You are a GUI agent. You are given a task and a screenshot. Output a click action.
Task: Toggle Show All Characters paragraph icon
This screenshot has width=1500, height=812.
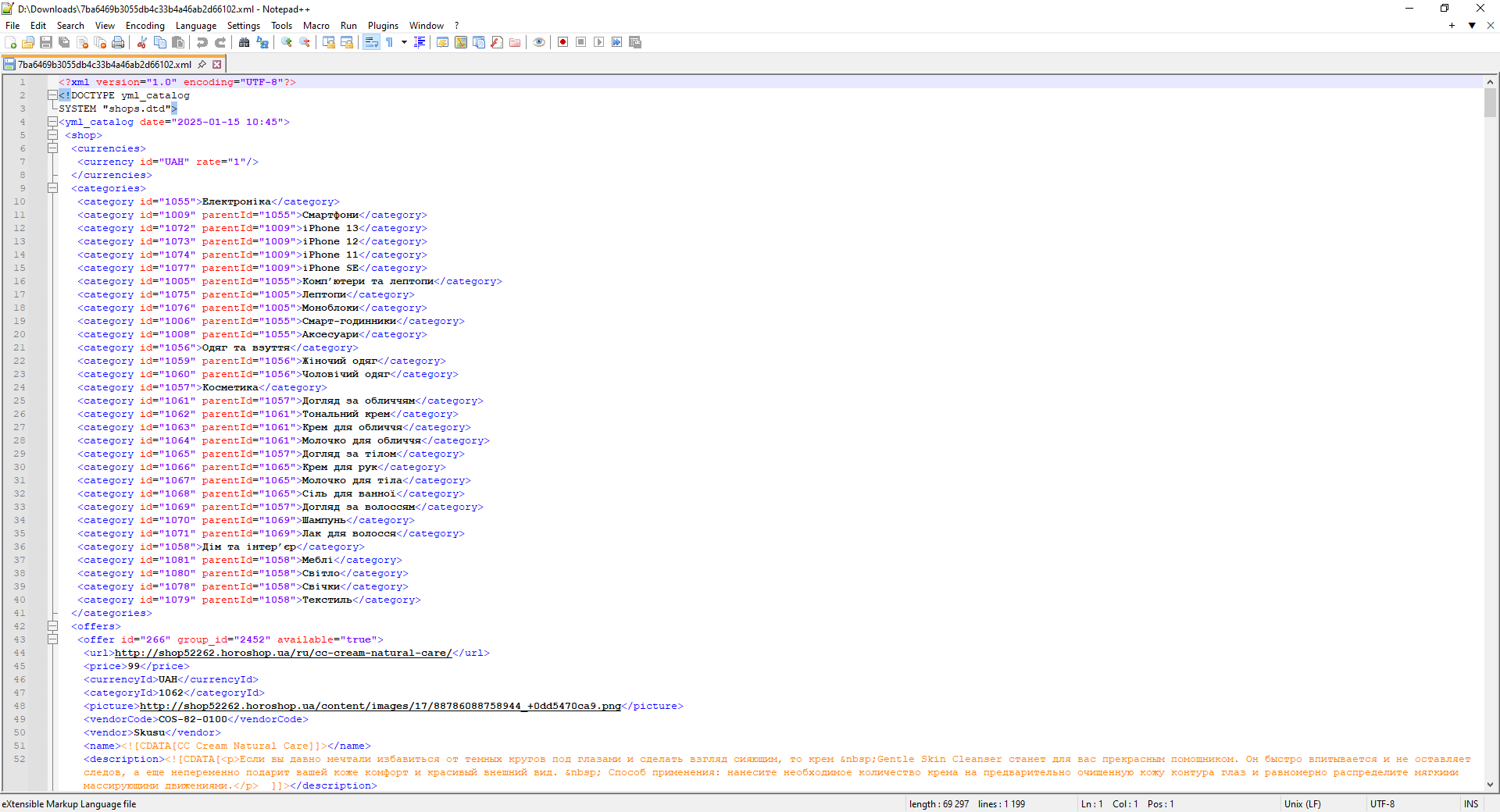(x=389, y=42)
